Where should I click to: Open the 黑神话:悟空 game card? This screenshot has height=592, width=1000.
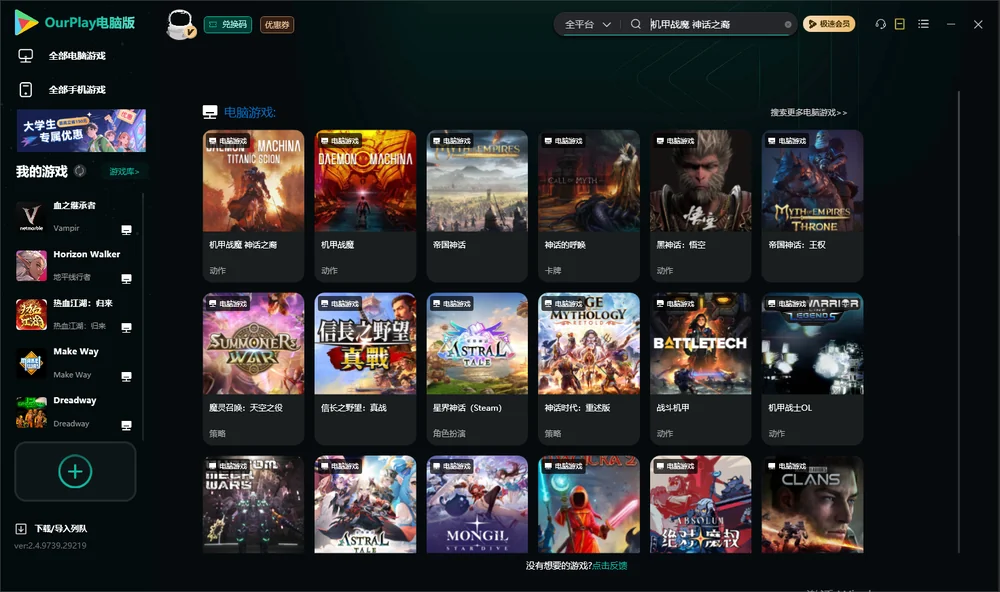coord(700,206)
